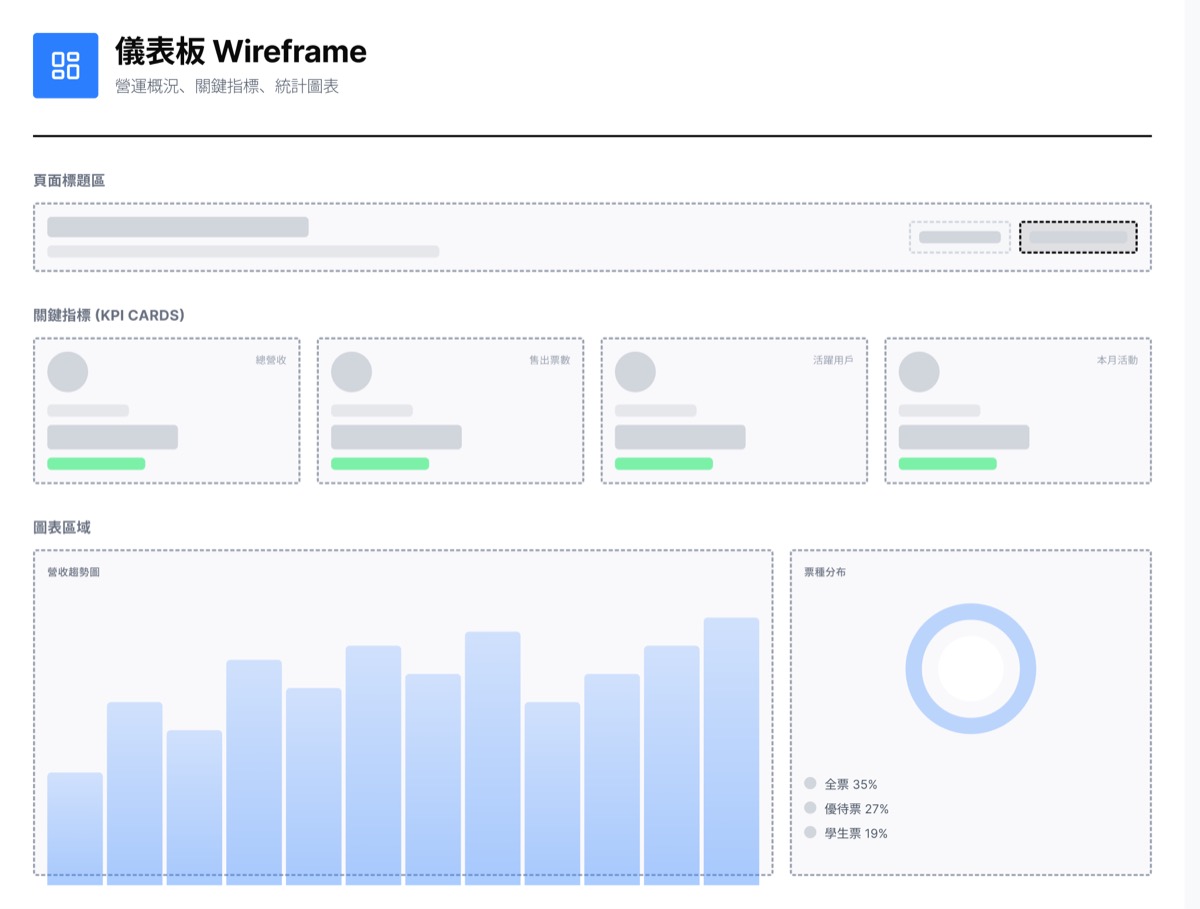The image size is (1200, 909).
Task: Click the circle icon in 總營收 card
Action: click(68, 372)
